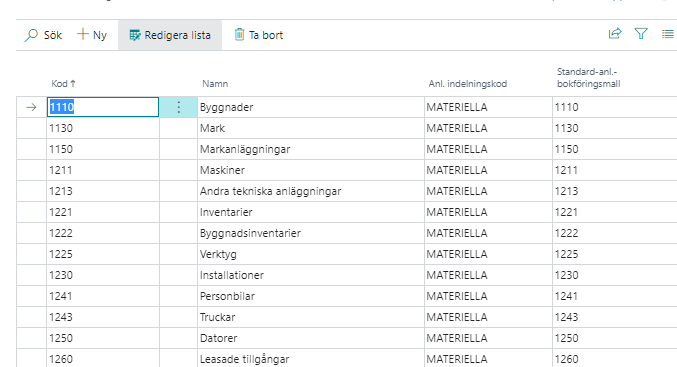Select Kod cell 1260

(103, 359)
